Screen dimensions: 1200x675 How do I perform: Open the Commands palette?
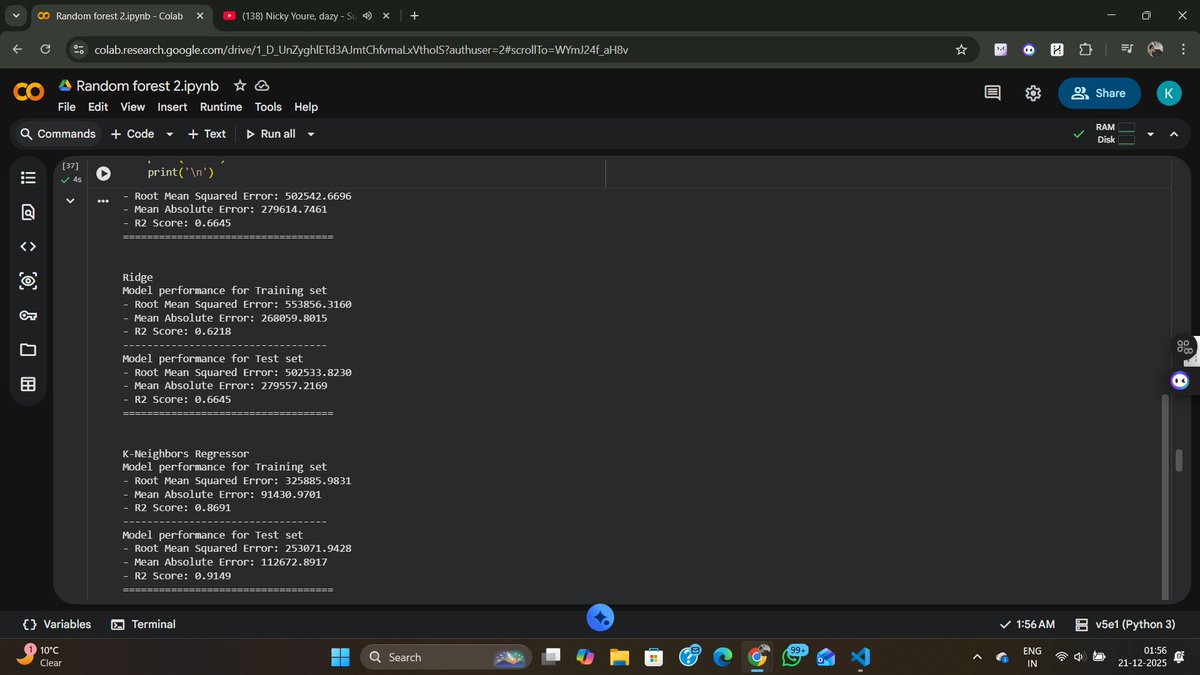57,134
